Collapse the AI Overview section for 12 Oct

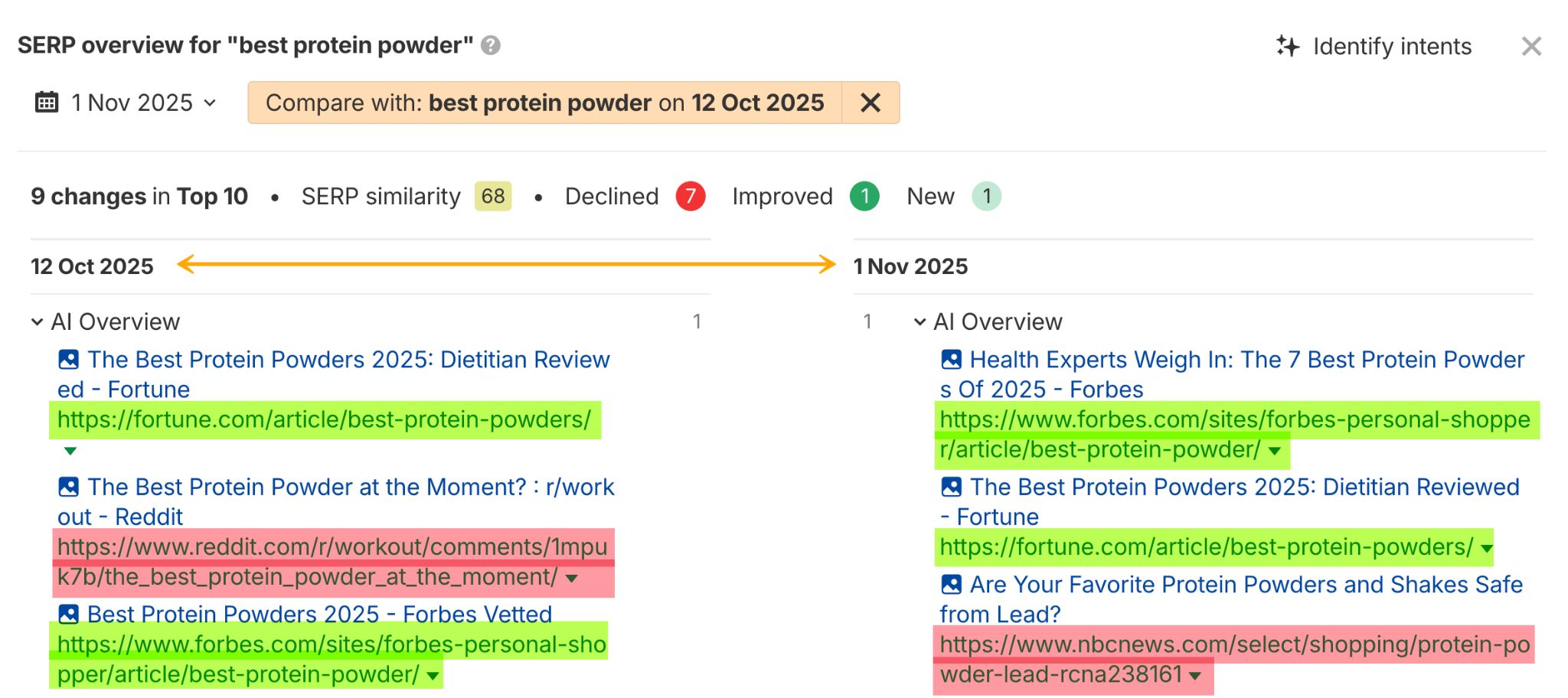pos(37,321)
